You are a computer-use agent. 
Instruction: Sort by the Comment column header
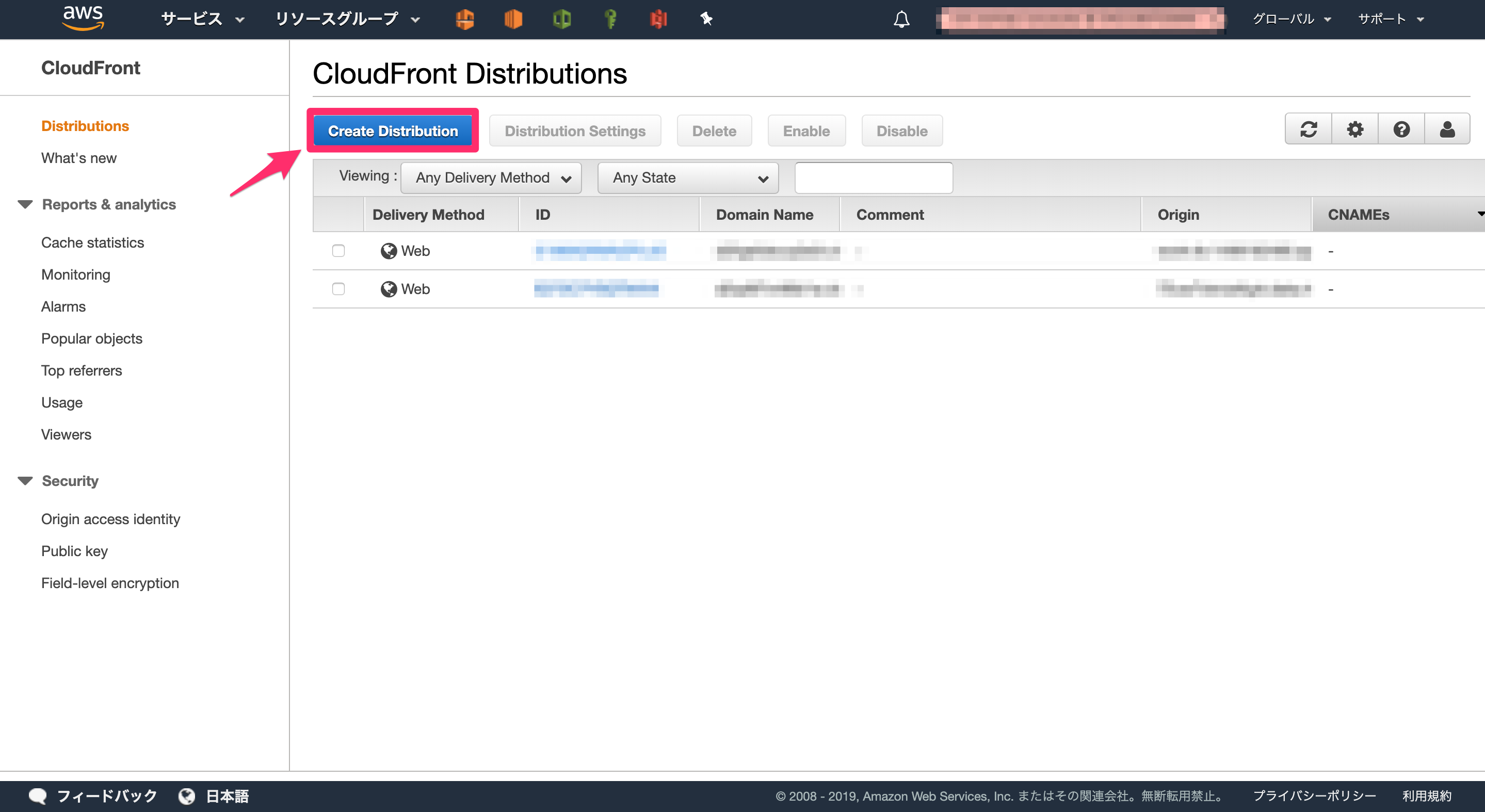(x=990, y=215)
